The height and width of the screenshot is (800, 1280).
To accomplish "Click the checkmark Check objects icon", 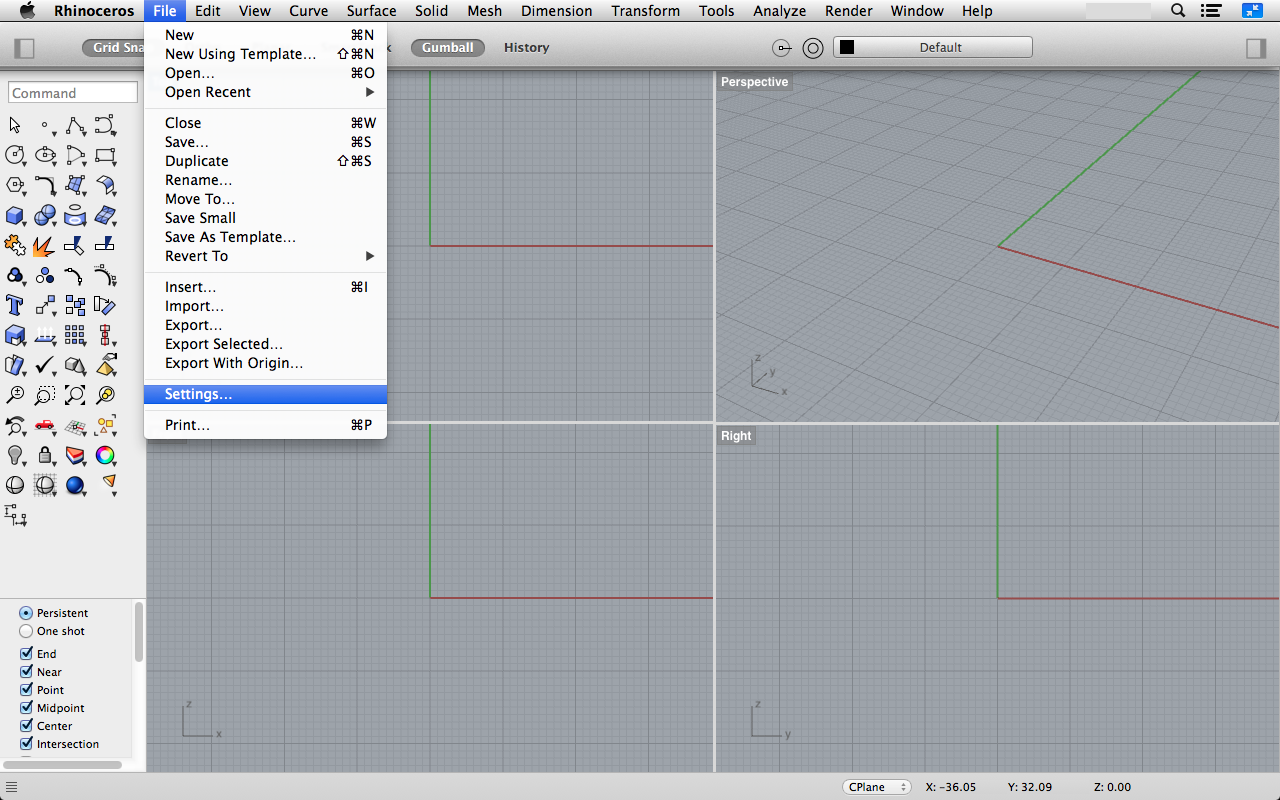I will [x=45, y=365].
